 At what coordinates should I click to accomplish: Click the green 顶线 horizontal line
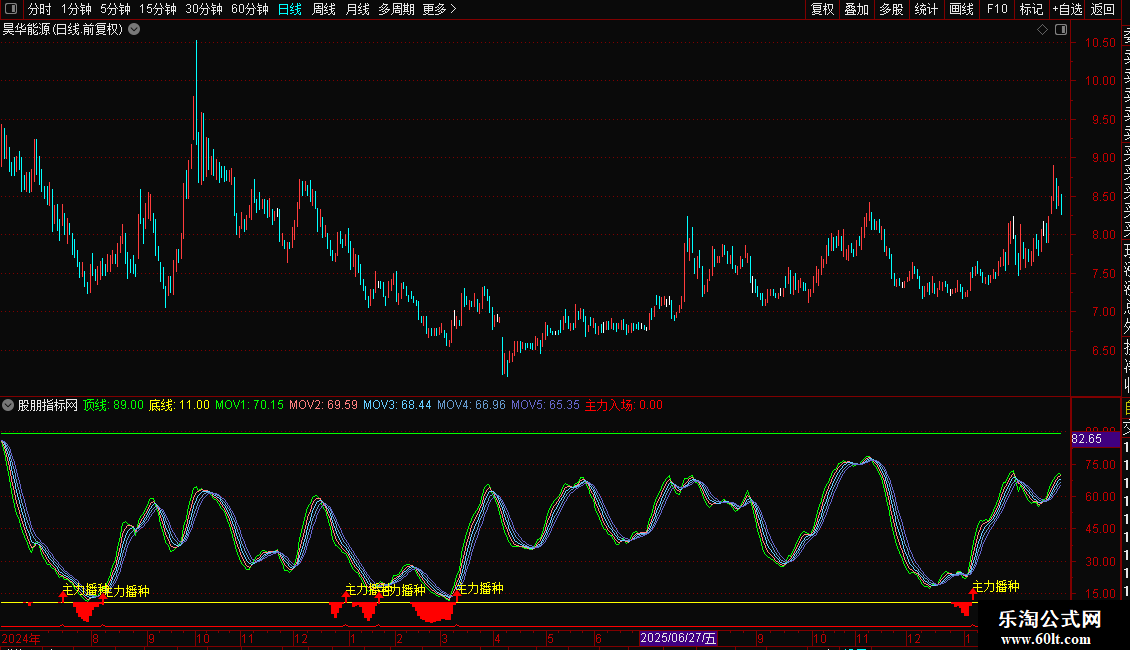point(530,433)
